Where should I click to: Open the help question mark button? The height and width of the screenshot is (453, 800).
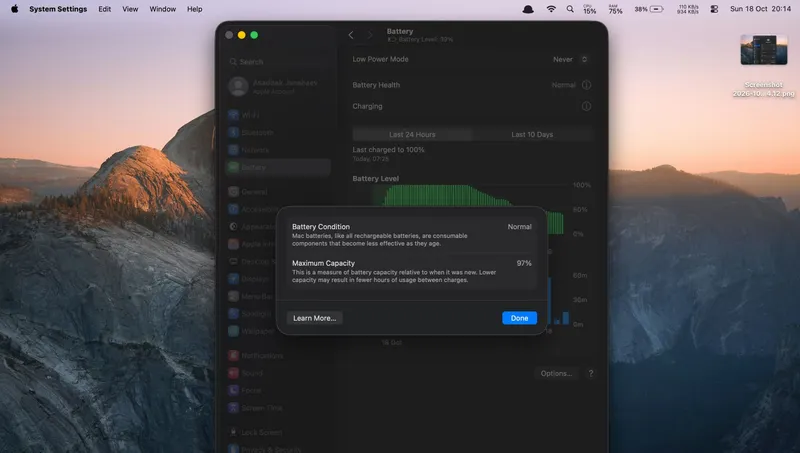coord(591,373)
